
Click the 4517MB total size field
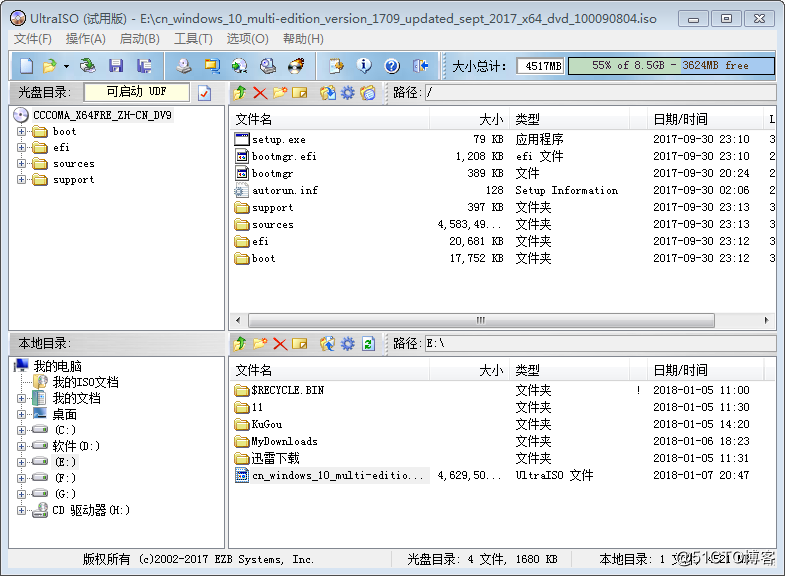542,66
